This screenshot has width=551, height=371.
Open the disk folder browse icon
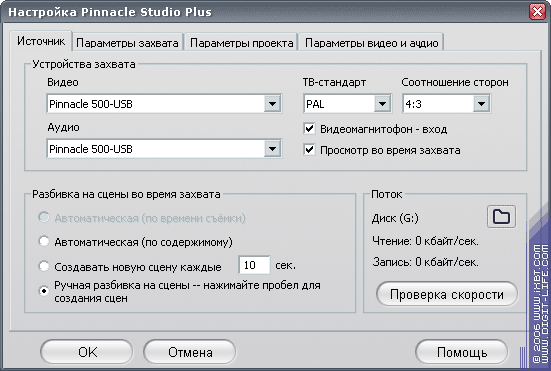click(x=501, y=217)
